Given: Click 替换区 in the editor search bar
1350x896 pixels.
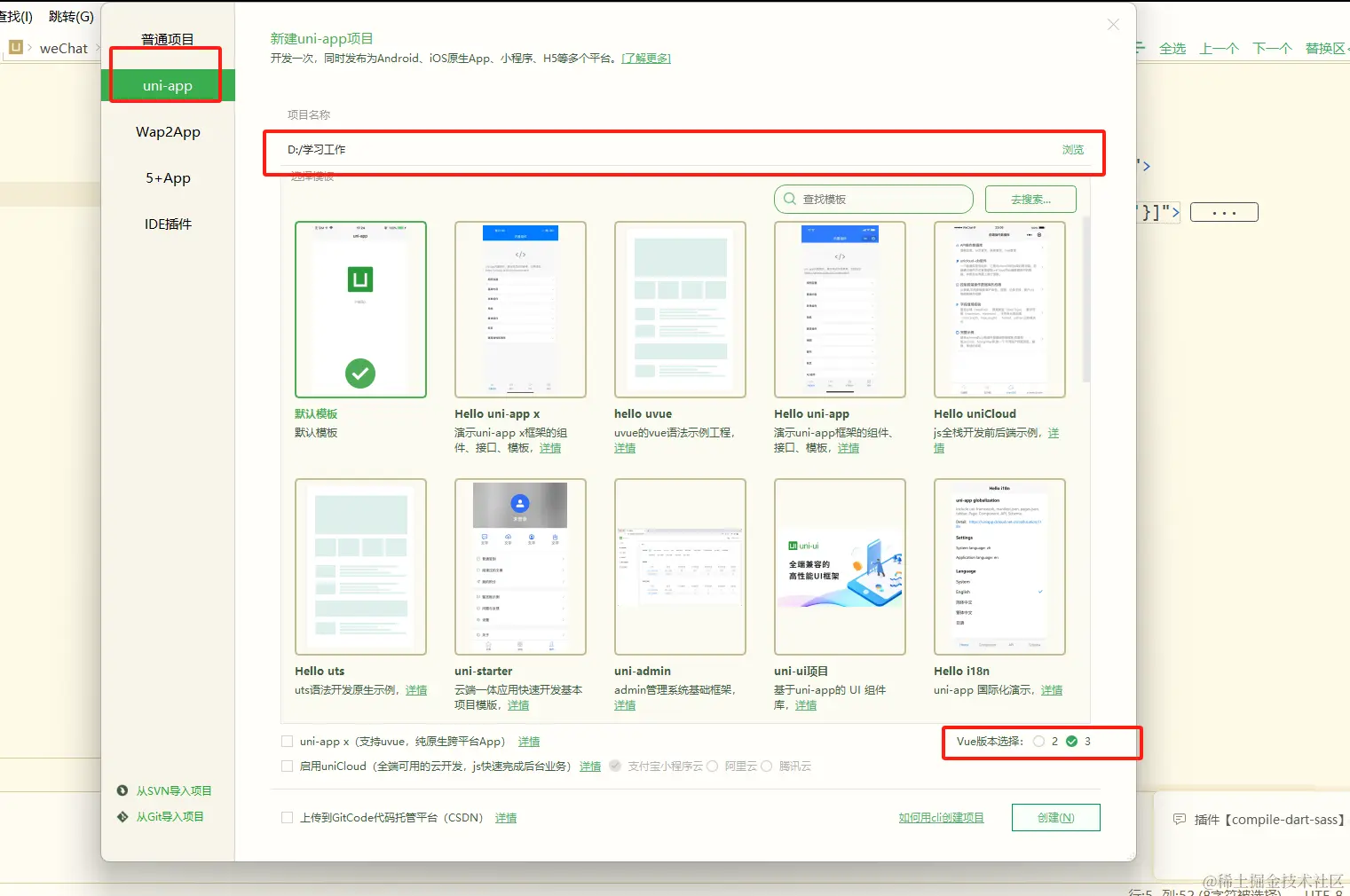Looking at the screenshot, I should pos(1325,49).
